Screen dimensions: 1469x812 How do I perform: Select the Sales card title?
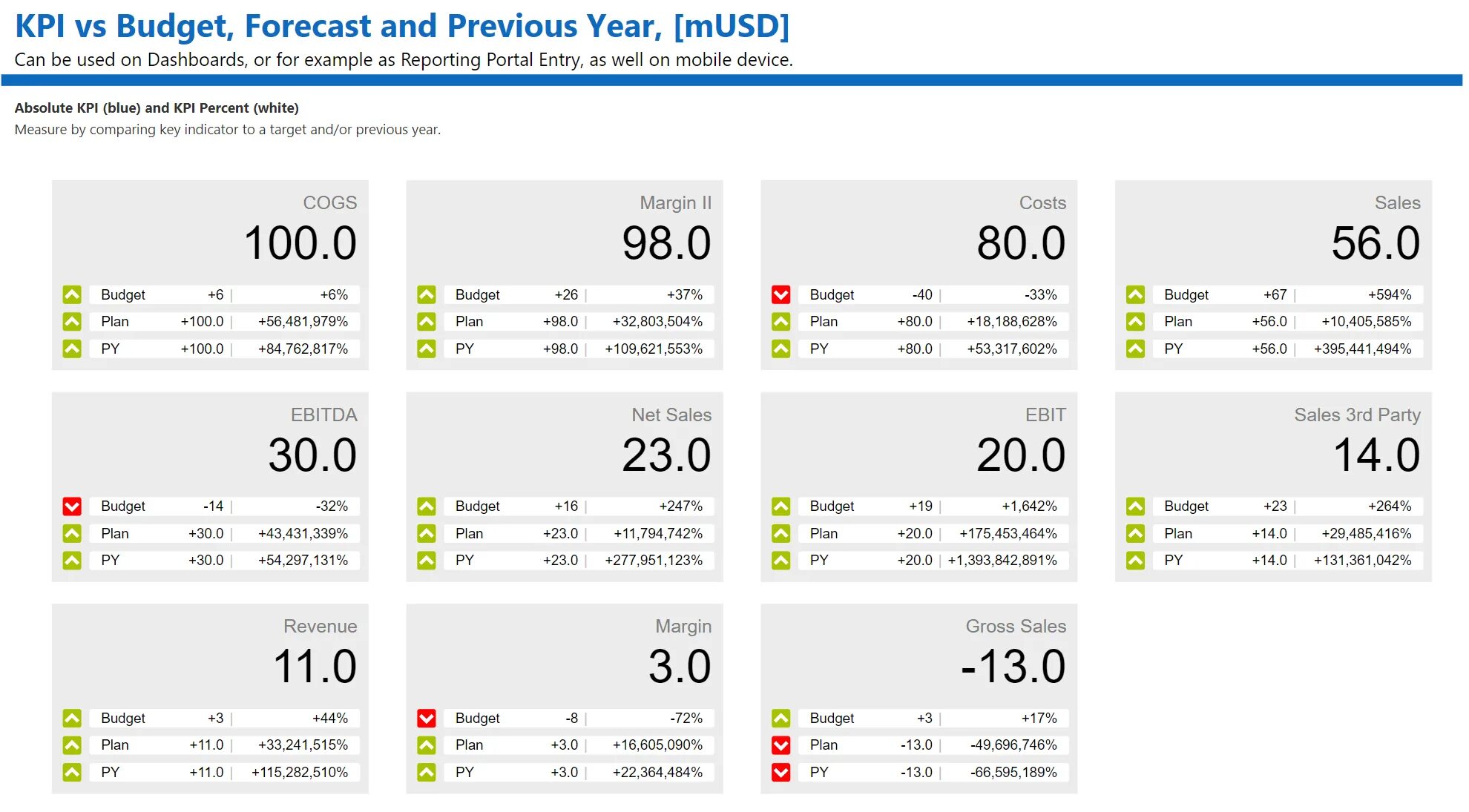click(1398, 202)
